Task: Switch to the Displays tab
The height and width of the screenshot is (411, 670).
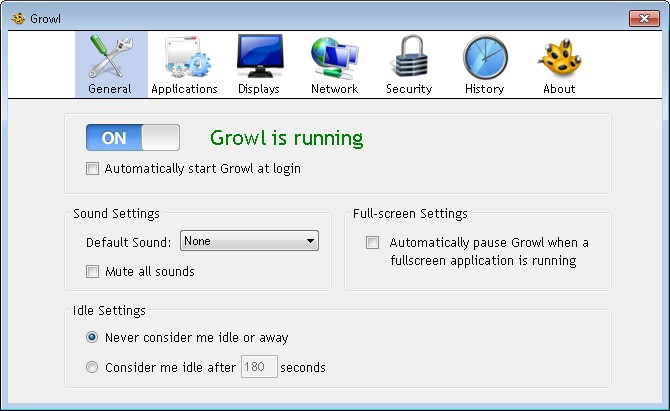Action: coord(259,65)
